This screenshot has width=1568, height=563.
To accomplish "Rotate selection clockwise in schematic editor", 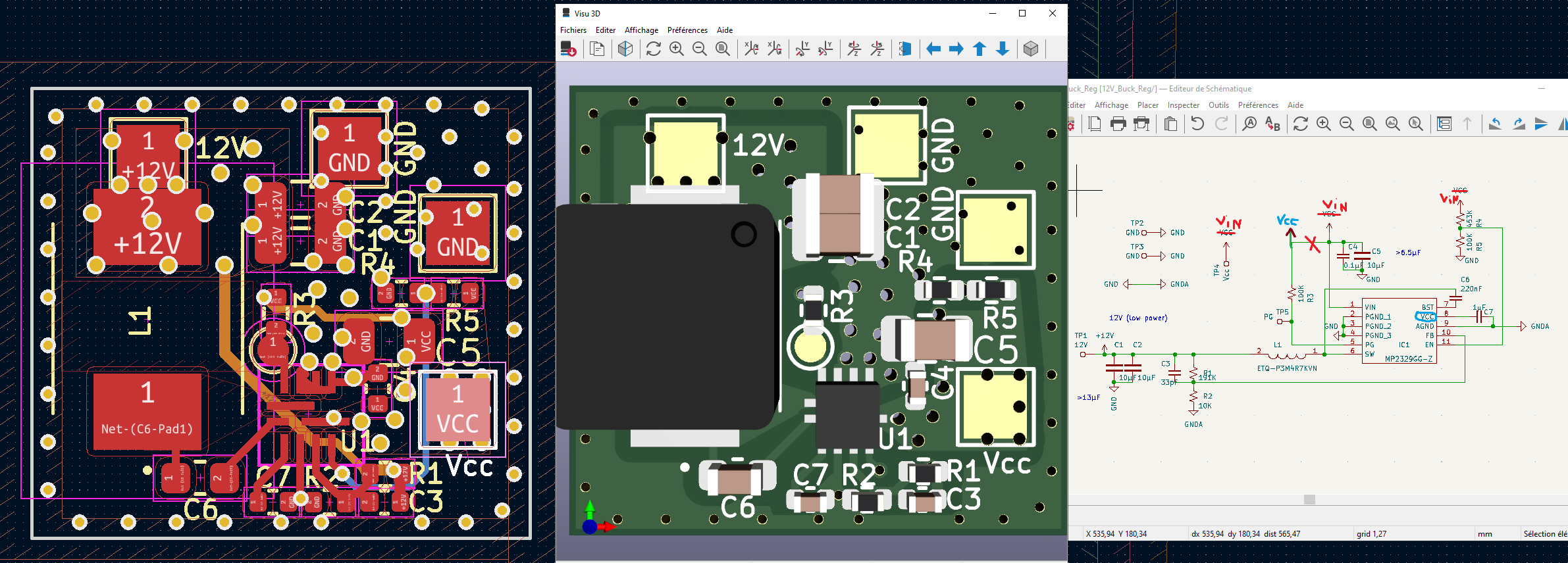I will click(1519, 124).
